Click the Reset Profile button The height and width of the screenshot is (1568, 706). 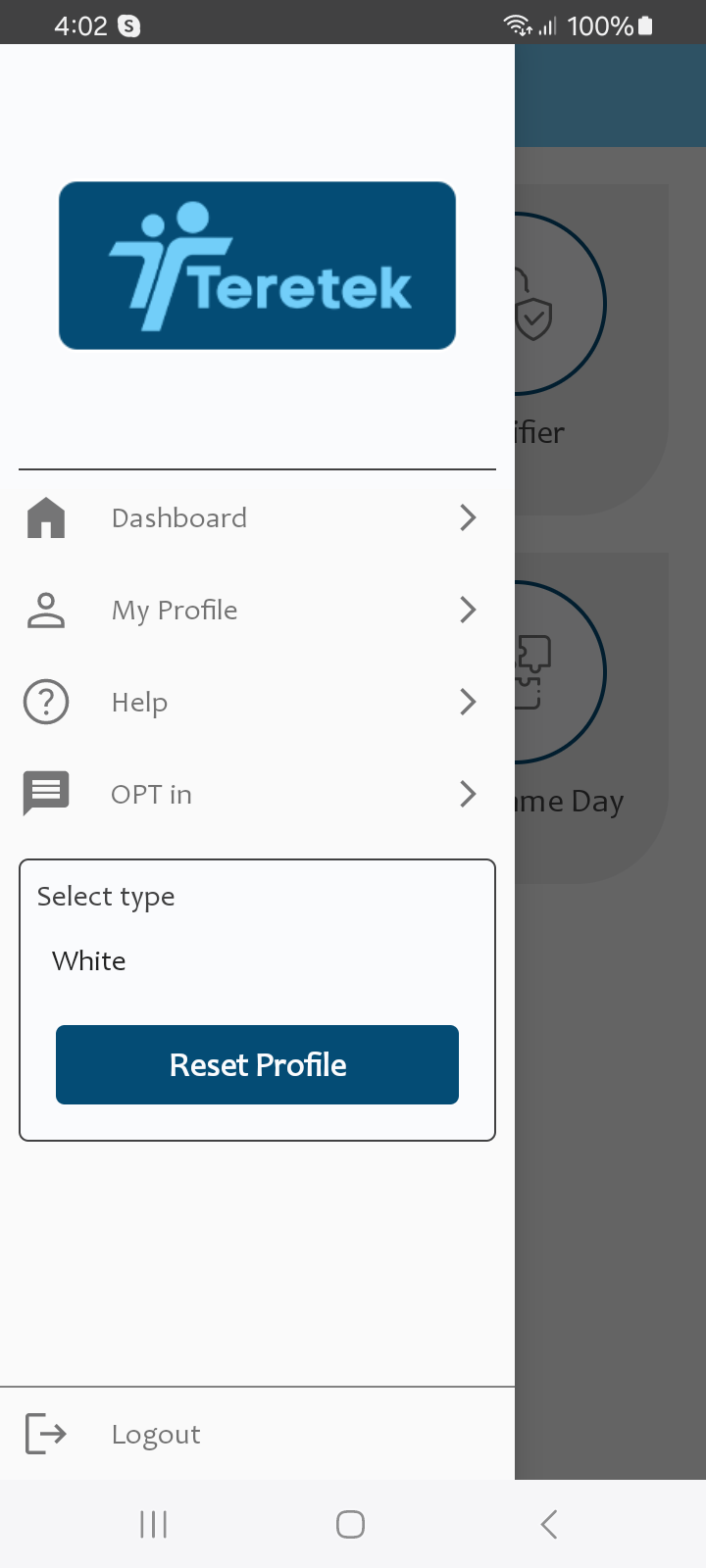(257, 1064)
